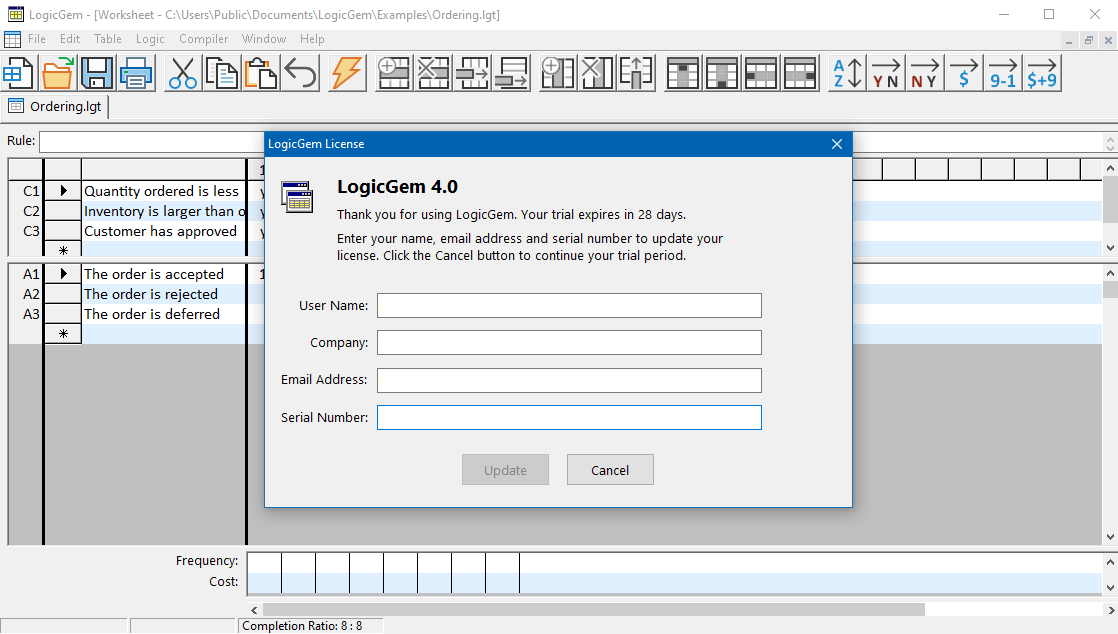Cancel to continue the trial period
The width and height of the screenshot is (1118, 634).
(x=610, y=469)
